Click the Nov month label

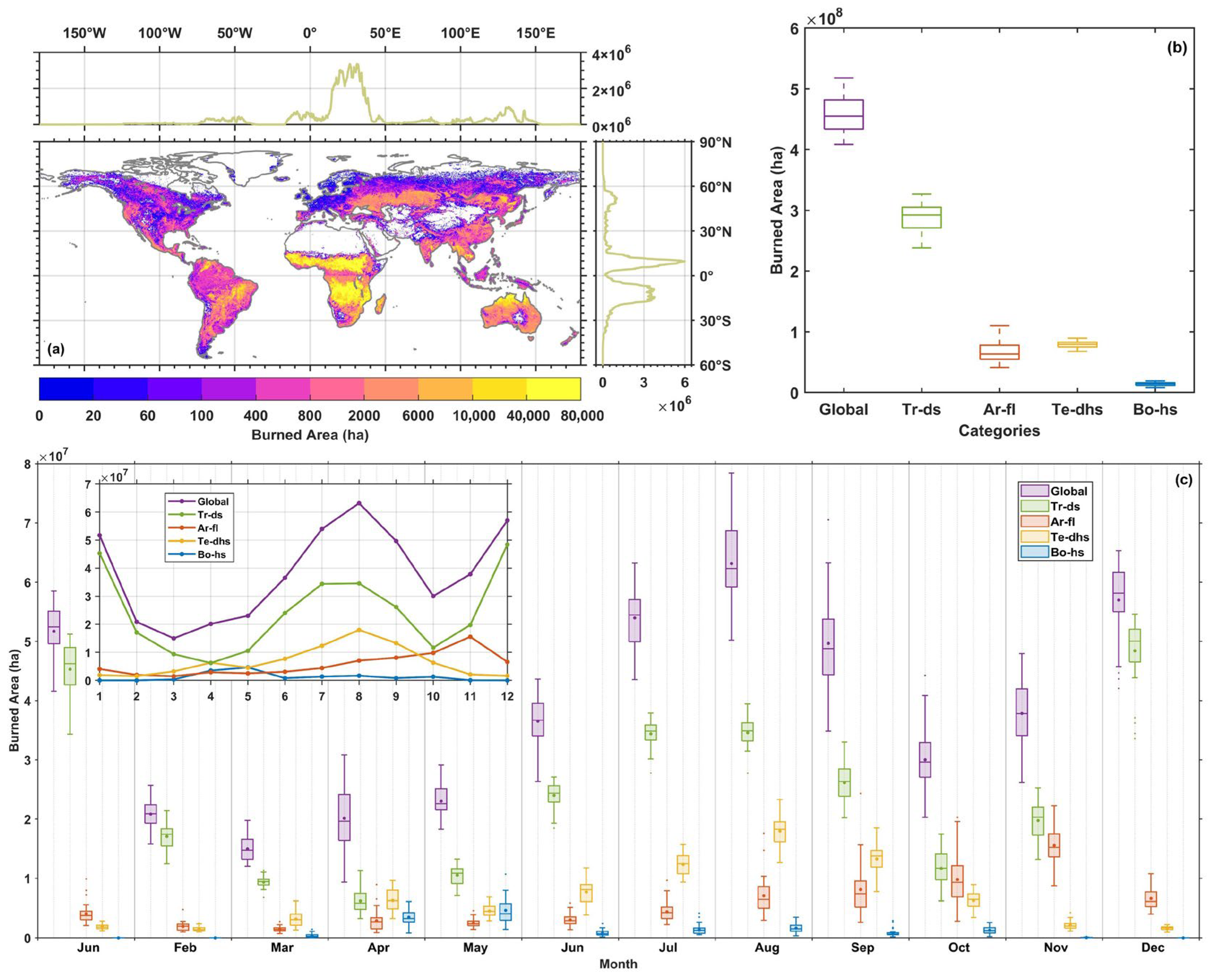pos(1056,948)
